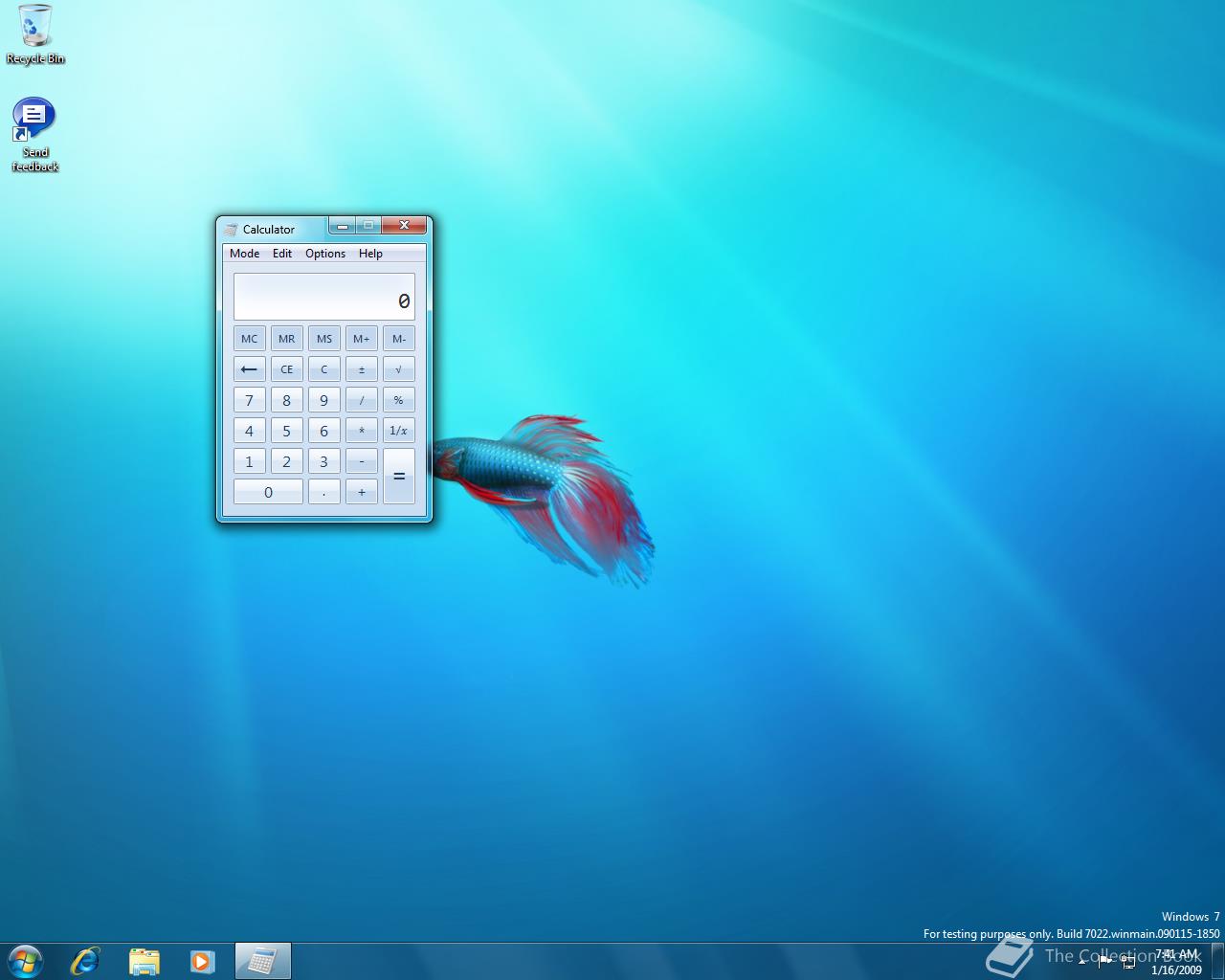Image resolution: width=1225 pixels, height=980 pixels.
Task: Tap digit 6 on the calculator
Action: pos(324,431)
